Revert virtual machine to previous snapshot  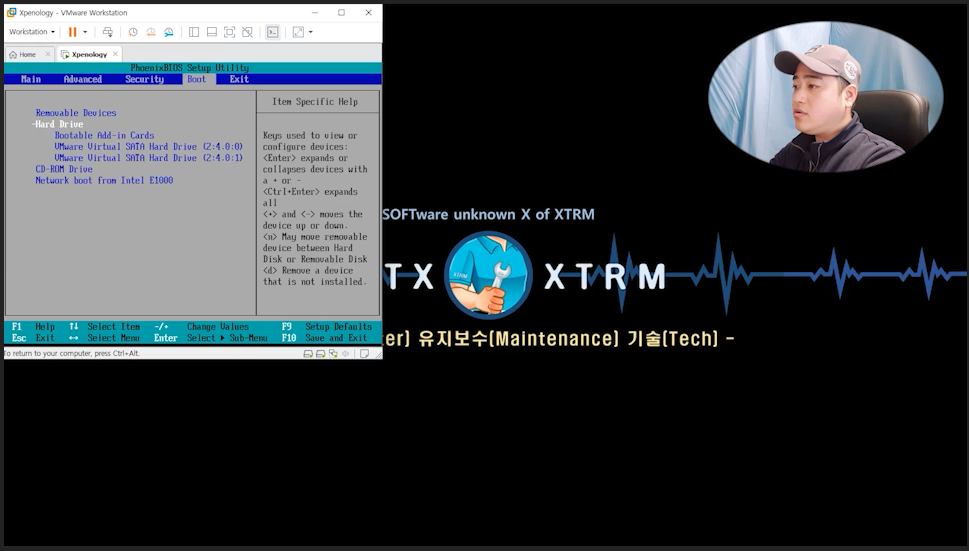(151, 32)
